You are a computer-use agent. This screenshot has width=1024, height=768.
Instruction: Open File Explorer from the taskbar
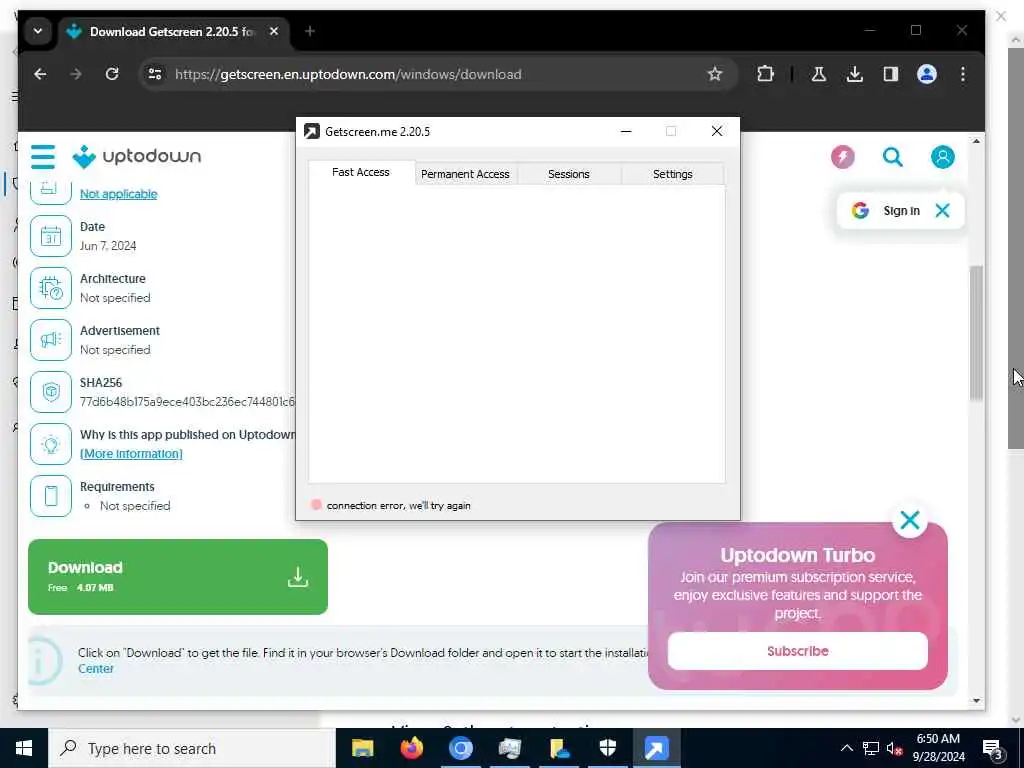pyautogui.click(x=362, y=748)
